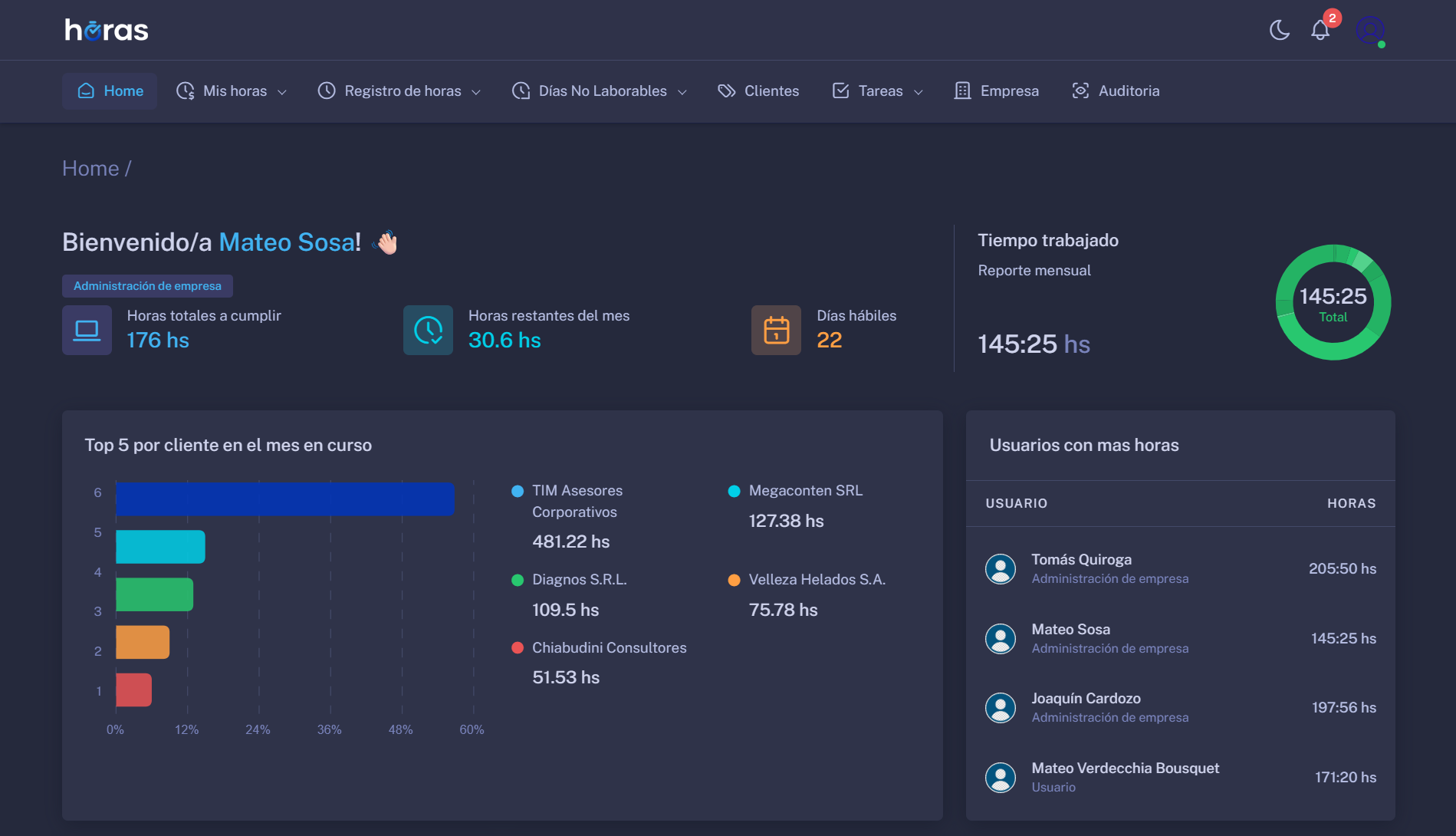Click the Horas restantes clock icon
This screenshot has width=1456, height=836.
point(428,330)
